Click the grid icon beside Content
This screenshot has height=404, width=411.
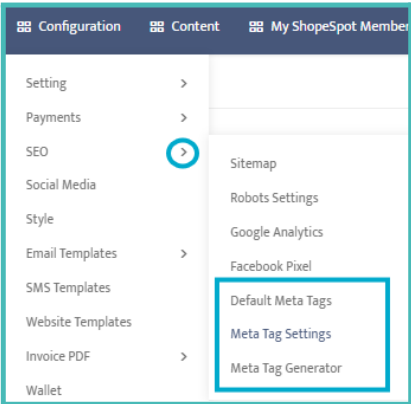[157, 27]
